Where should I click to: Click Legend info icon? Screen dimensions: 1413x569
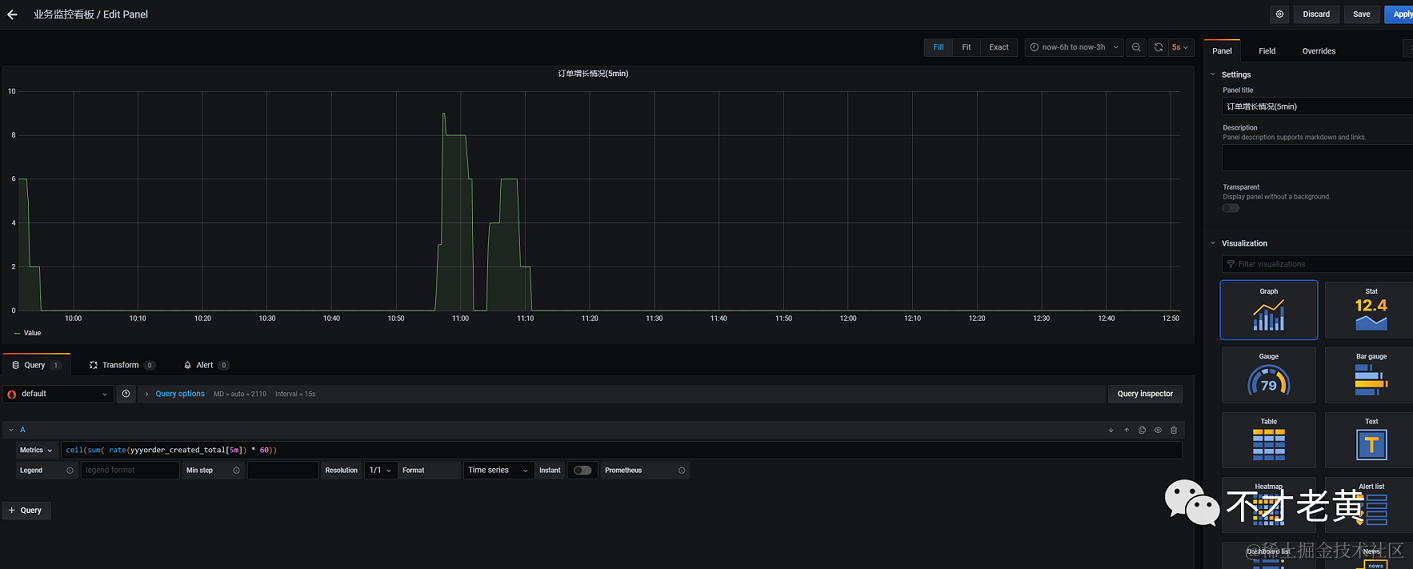pyautogui.click(x=70, y=470)
